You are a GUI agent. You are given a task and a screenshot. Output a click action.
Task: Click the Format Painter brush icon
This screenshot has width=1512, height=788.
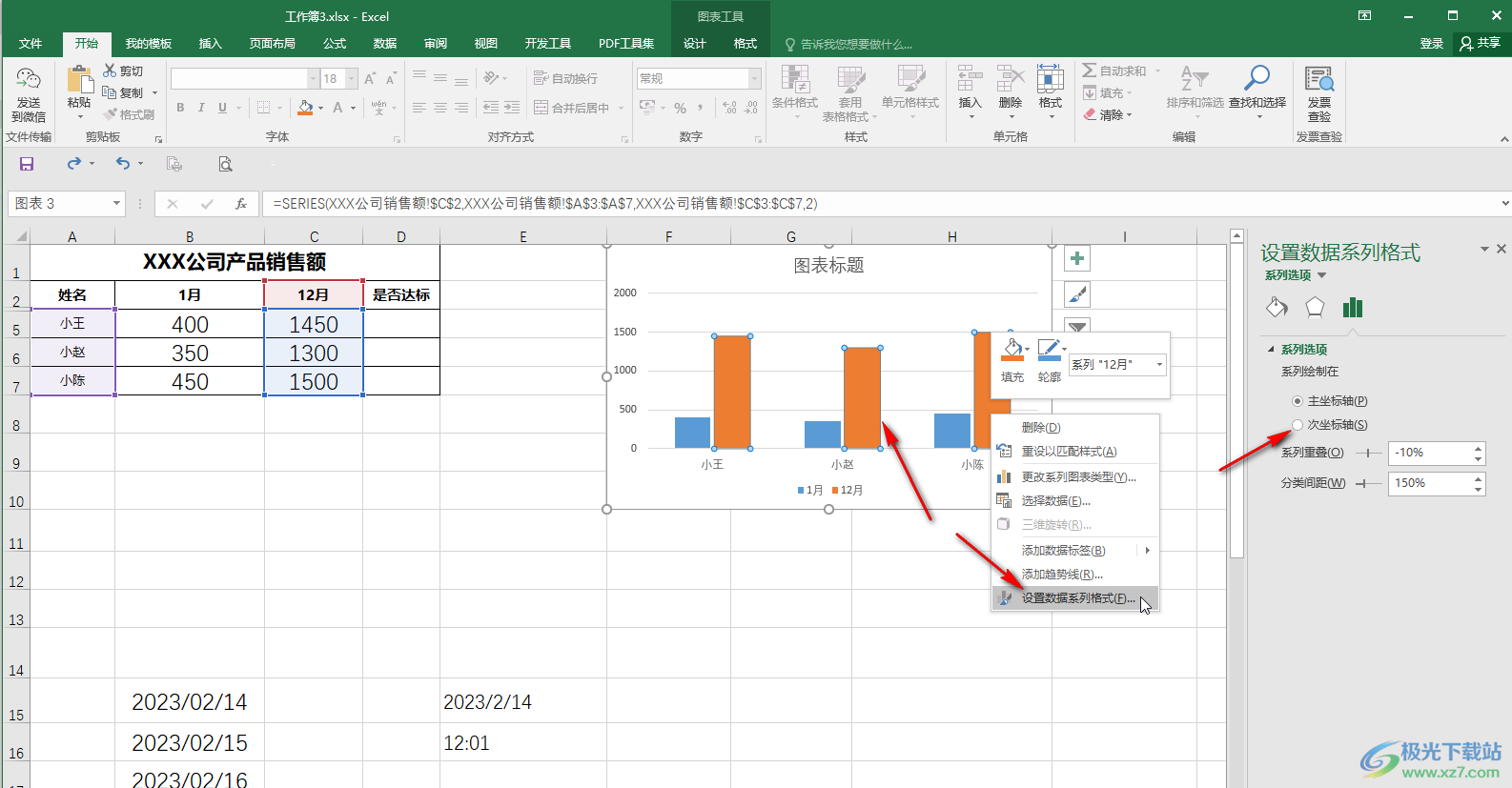point(111,114)
